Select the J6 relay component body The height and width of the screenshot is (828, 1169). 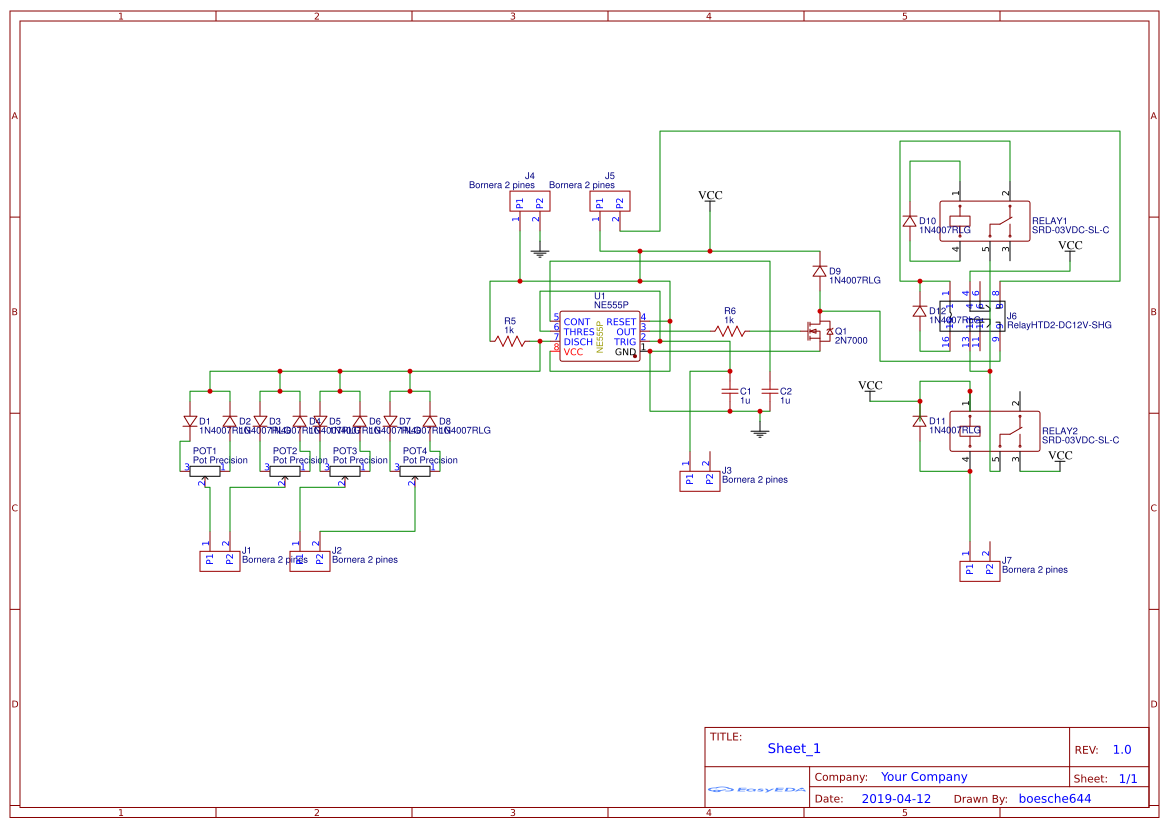[x=971, y=316]
